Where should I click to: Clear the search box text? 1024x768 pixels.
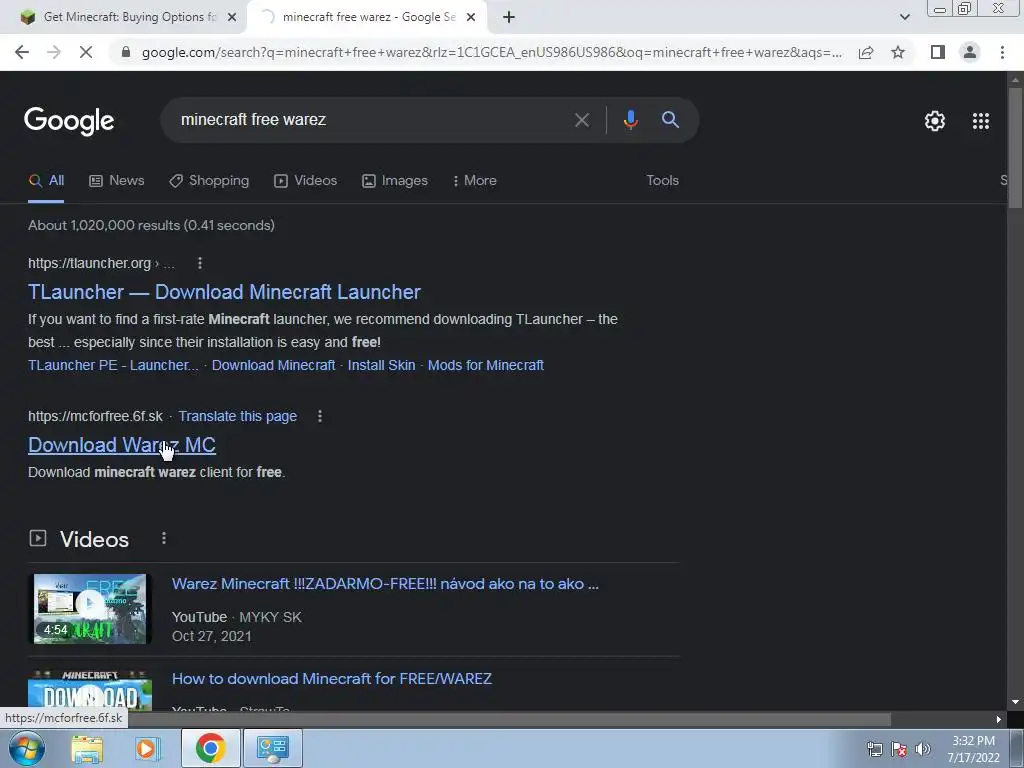tap(581, 120)
